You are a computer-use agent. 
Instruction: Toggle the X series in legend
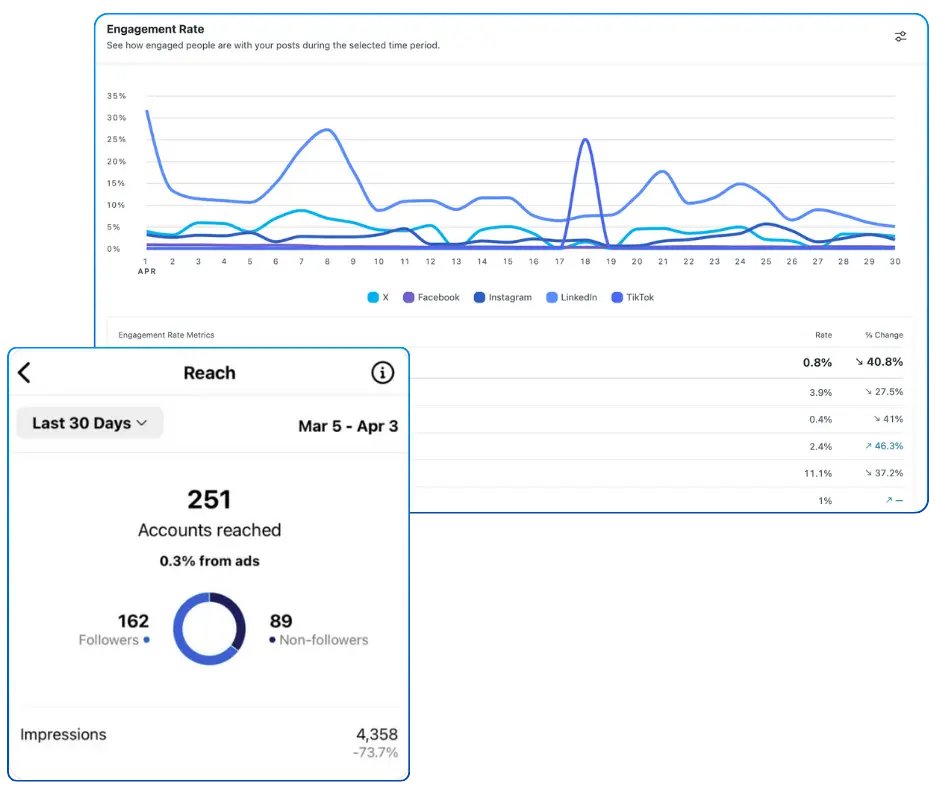(376, 297)
